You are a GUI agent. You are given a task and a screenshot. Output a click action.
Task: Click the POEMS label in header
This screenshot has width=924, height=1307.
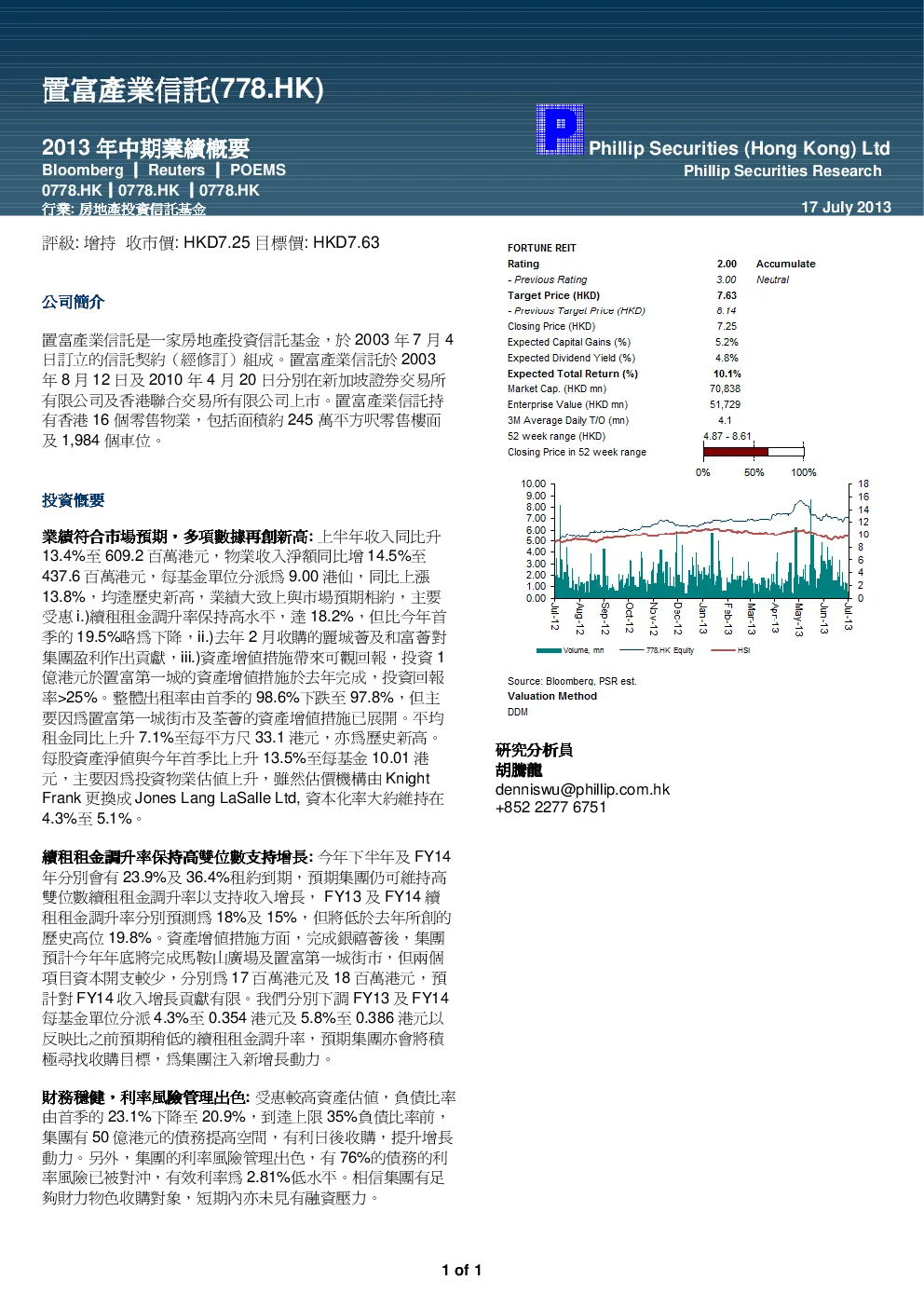coord(258,170)
